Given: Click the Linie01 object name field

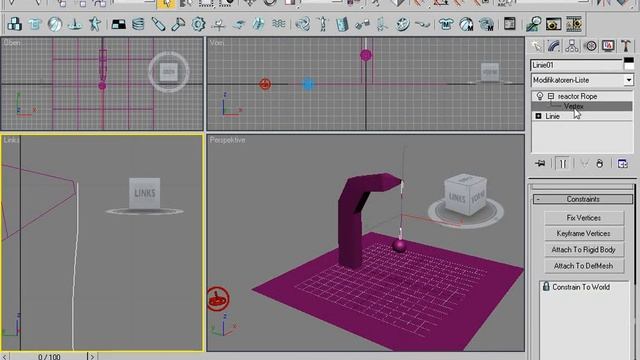Looking at the screenshot, I should click(x=576, y=65).
